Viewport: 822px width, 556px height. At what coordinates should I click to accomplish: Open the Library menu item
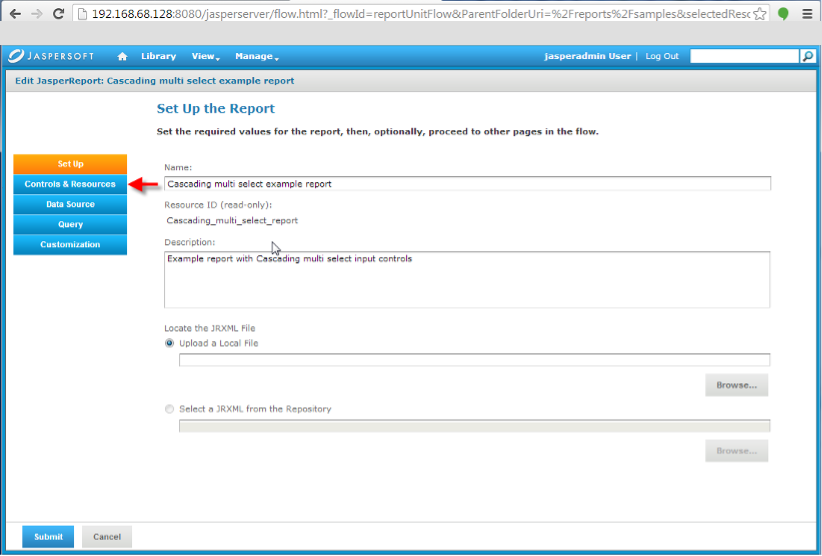point(158,56)
